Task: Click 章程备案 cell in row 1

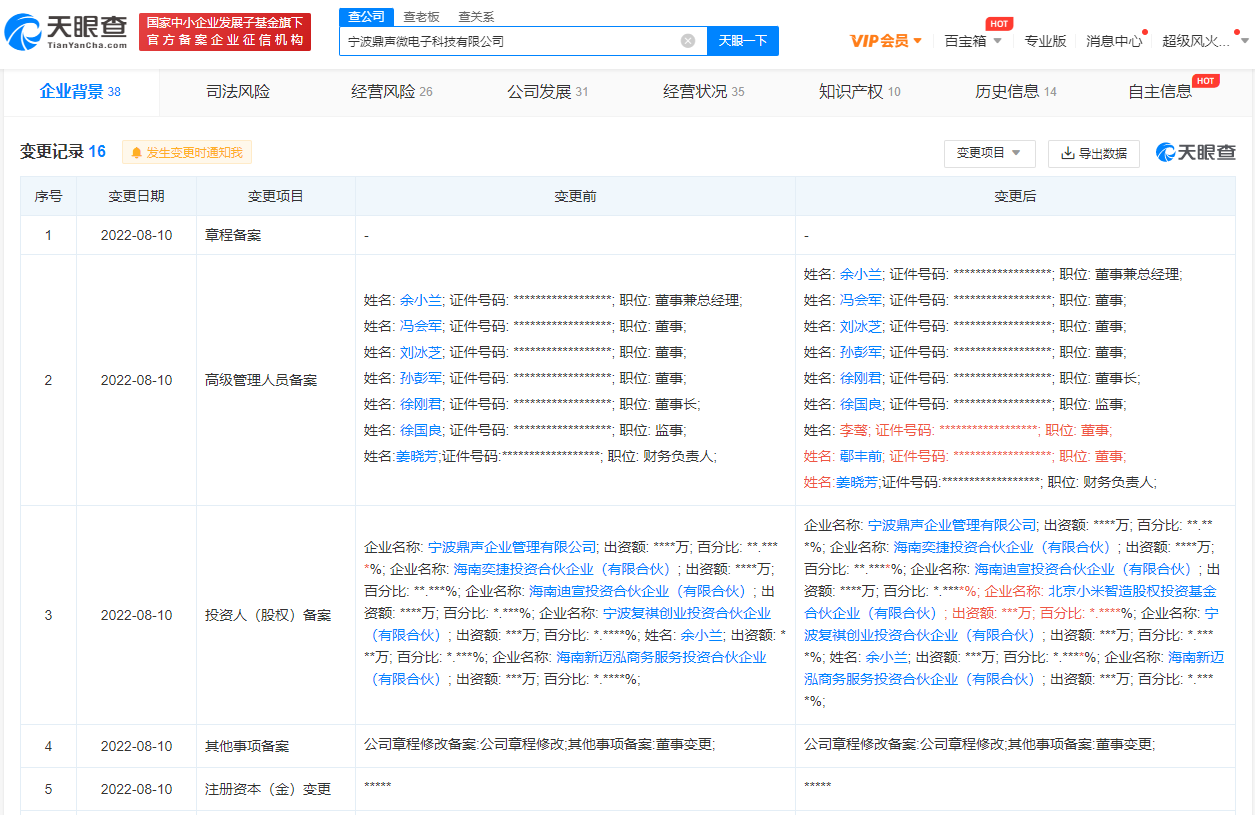Action: pos(276,236)
